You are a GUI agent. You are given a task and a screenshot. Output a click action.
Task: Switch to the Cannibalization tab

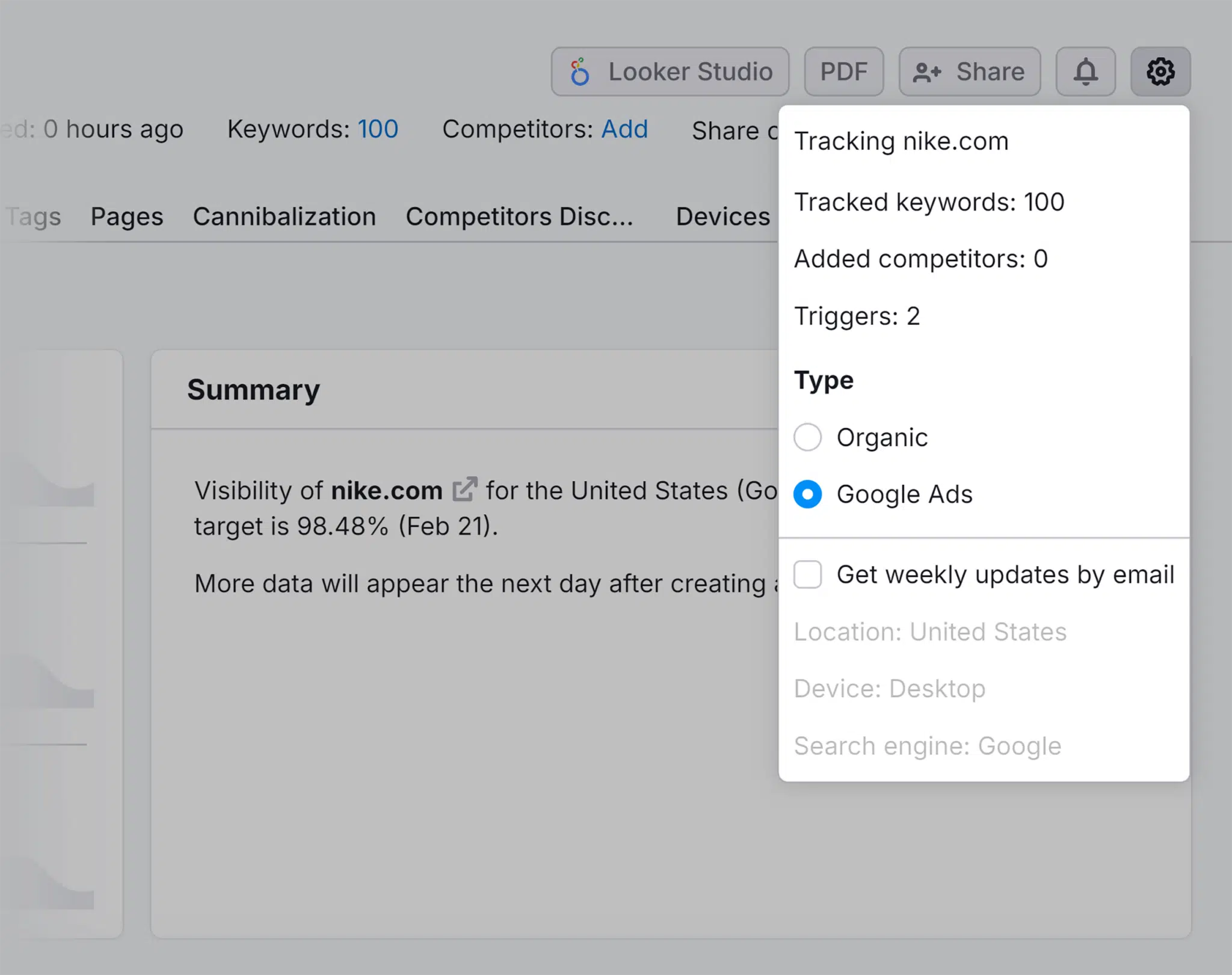click(x=285, y=217)
